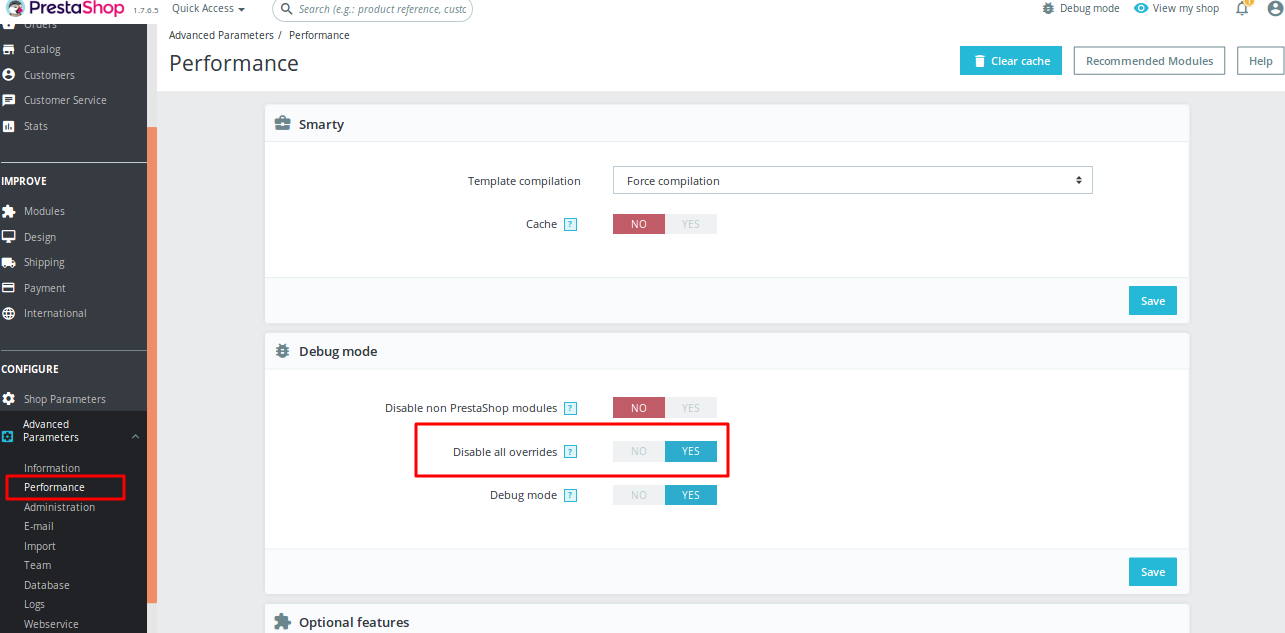Screen dimensions: 1285x633
Task: Click the Modules puzzle icon in sidebar
Action: pos(9,211)
